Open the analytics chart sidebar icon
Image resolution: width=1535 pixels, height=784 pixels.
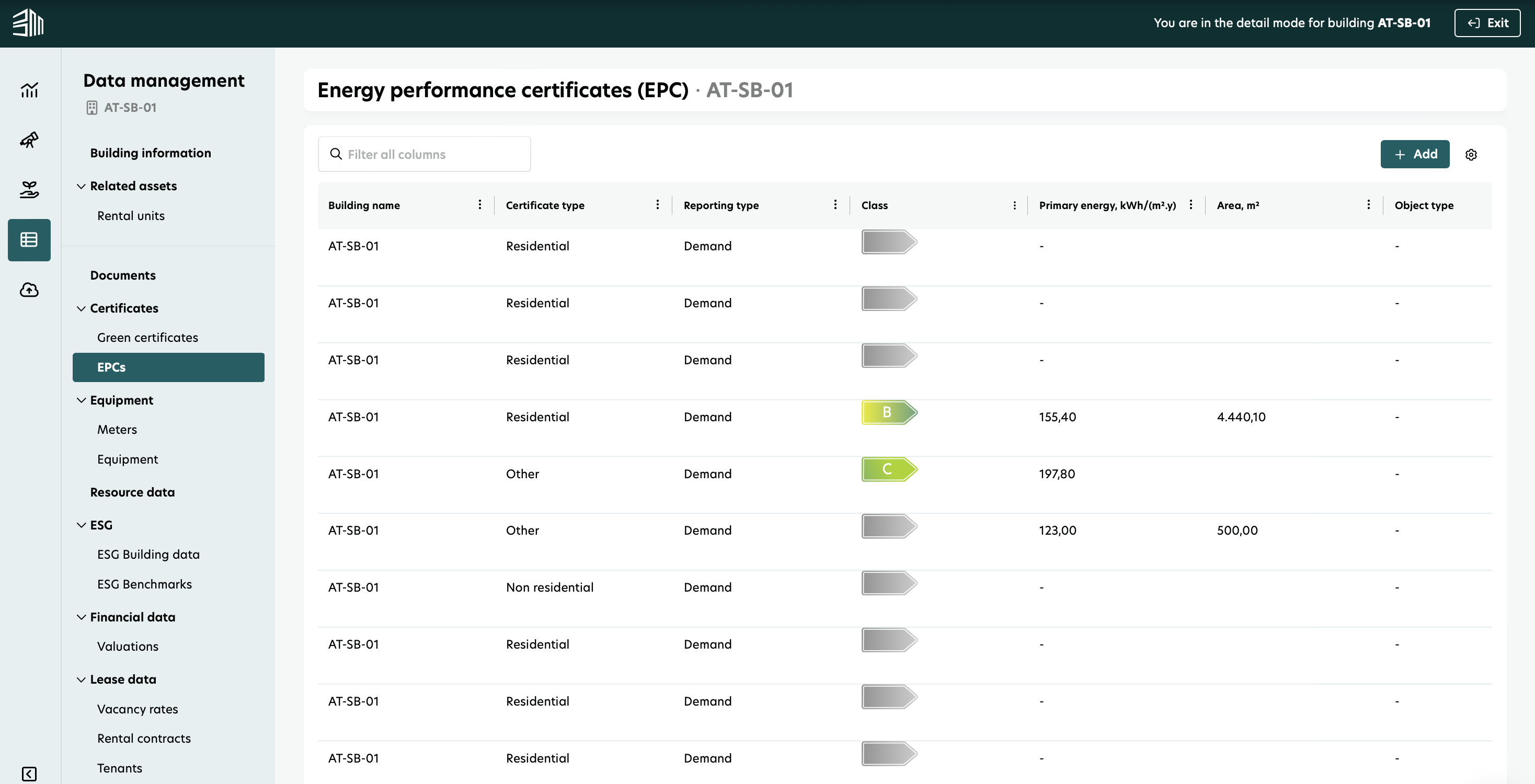(x=29, y=90)
